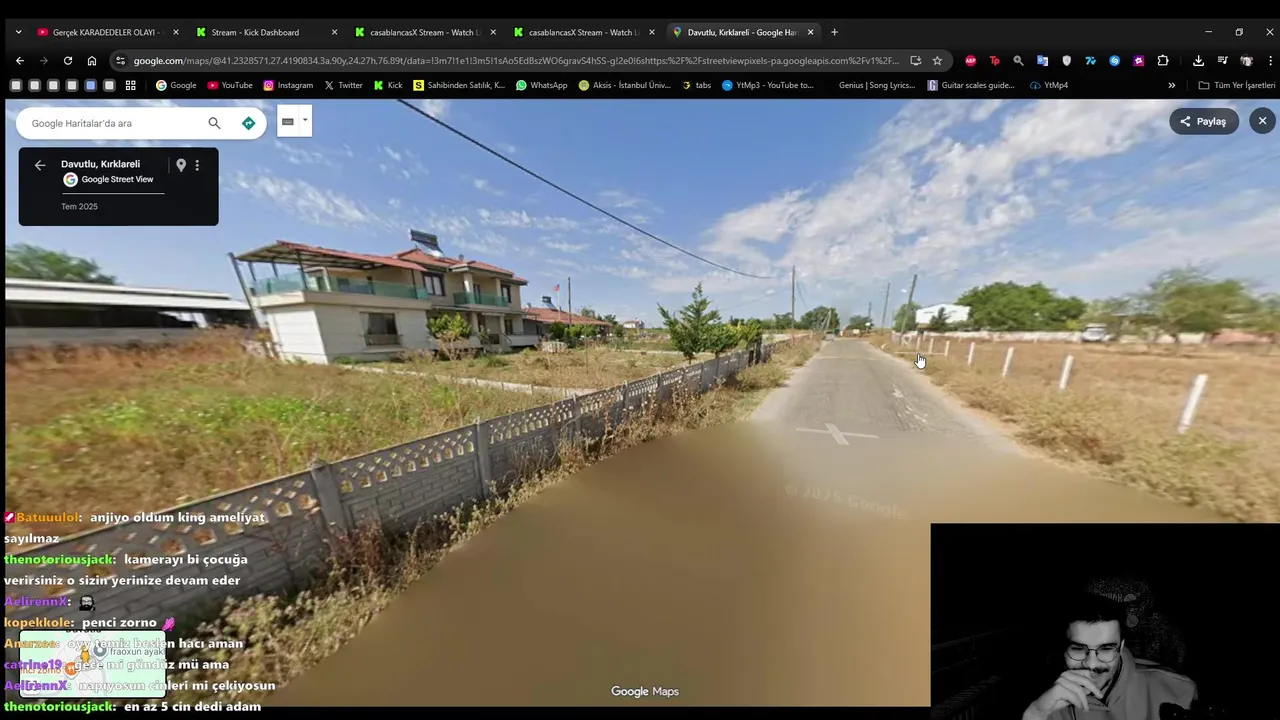This screenshot has height=720, width=1280.
Task: Close the Davutlu, Kırklareli tab
Action: (810, 32)
